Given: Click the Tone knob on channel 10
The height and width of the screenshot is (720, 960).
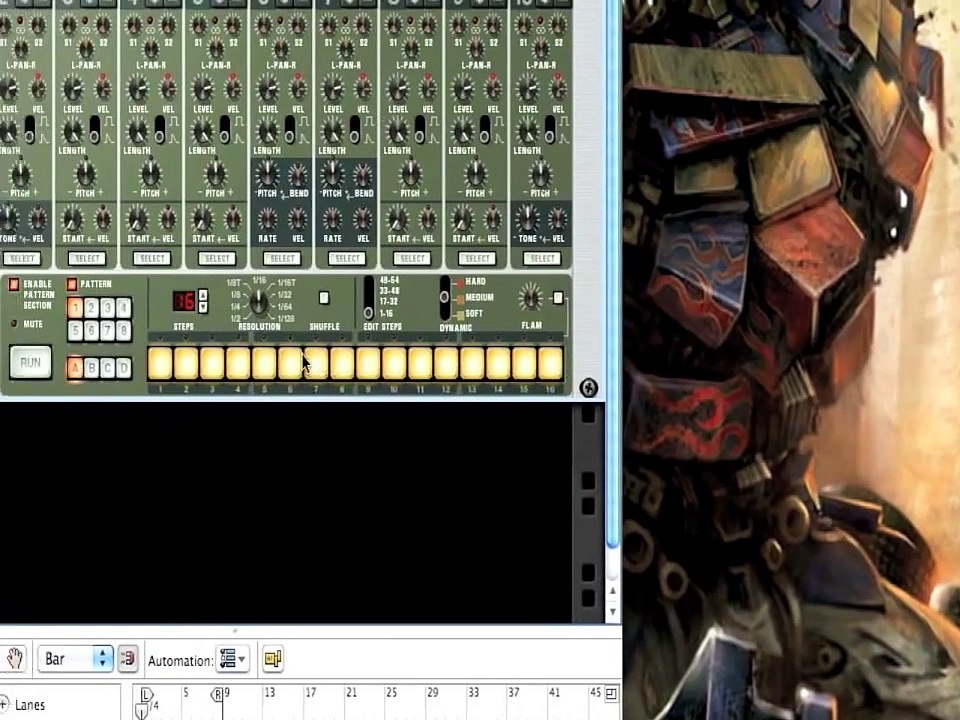Looking at the screenshot, I should pos(528,220).
